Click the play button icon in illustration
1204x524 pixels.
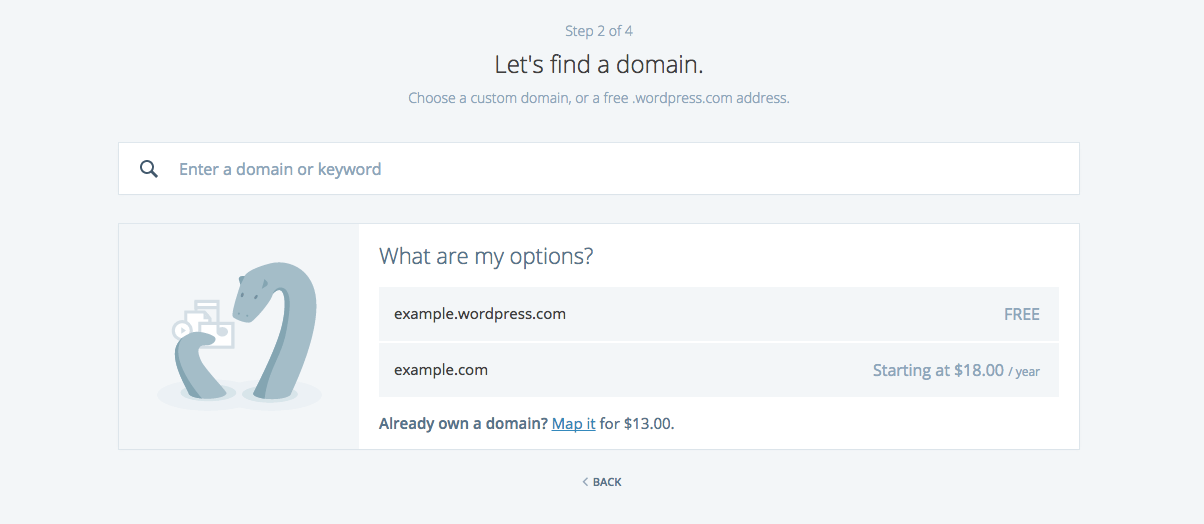click(x=182, y=329)
